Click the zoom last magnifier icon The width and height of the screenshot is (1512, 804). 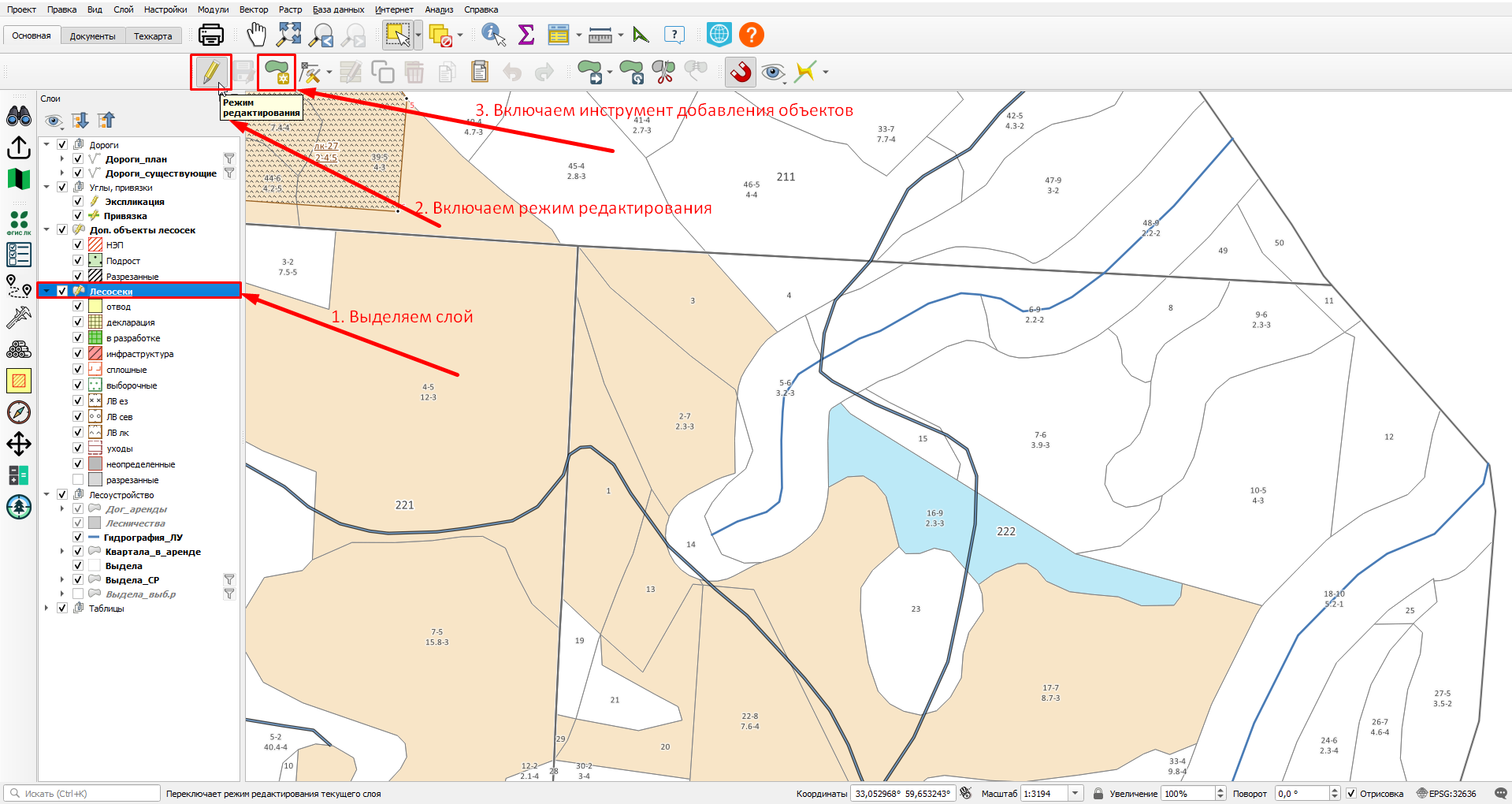321,35
